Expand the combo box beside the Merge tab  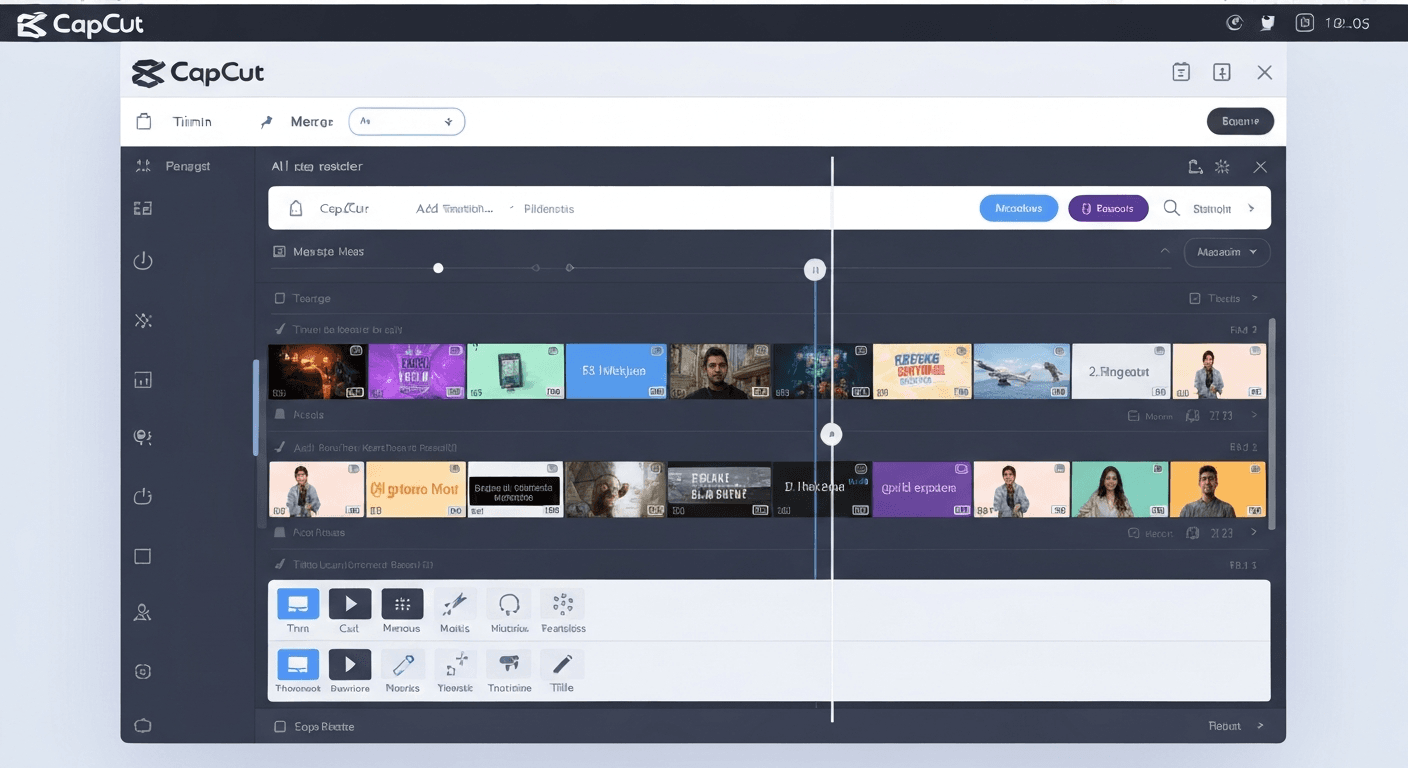[407, 121]
